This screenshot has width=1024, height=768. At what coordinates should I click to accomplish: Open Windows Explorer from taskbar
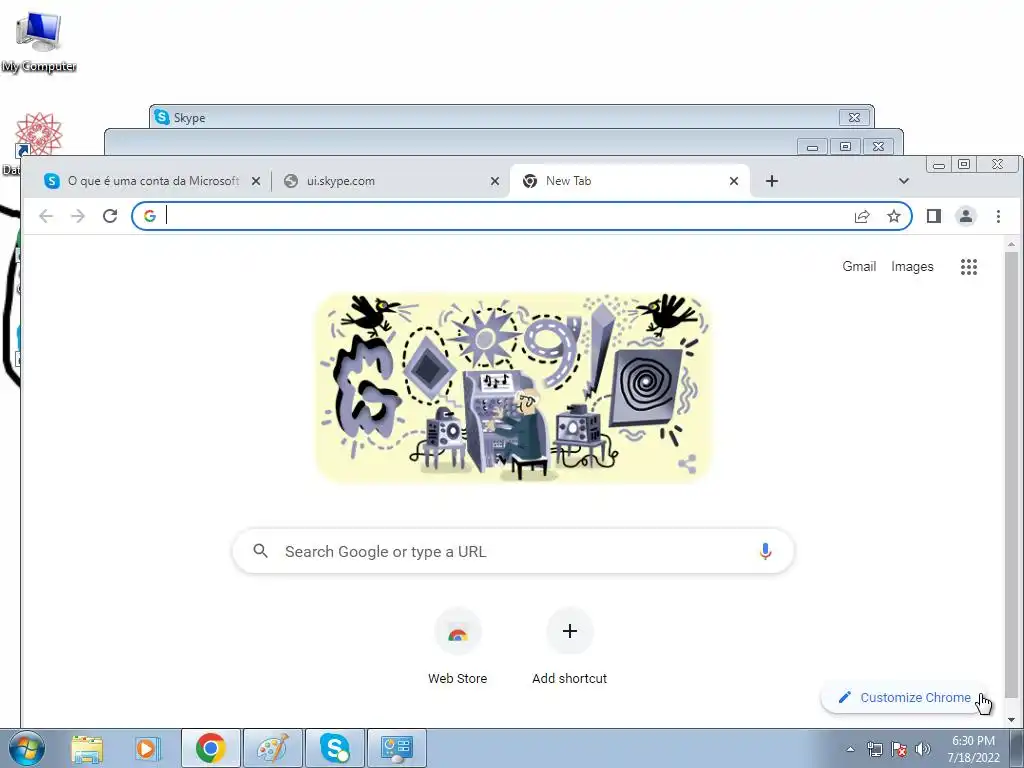87,749
